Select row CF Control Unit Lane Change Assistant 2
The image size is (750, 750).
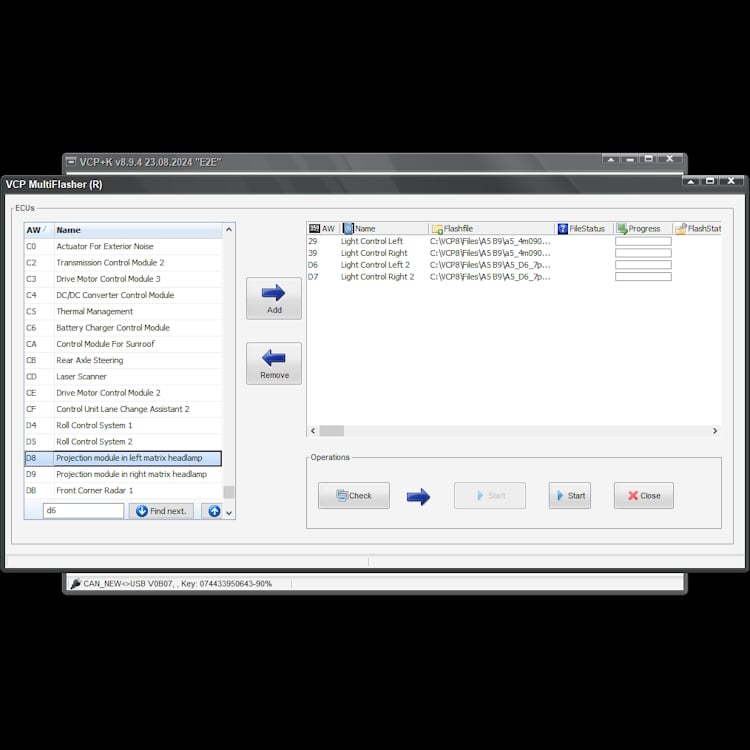click(123, 409)
